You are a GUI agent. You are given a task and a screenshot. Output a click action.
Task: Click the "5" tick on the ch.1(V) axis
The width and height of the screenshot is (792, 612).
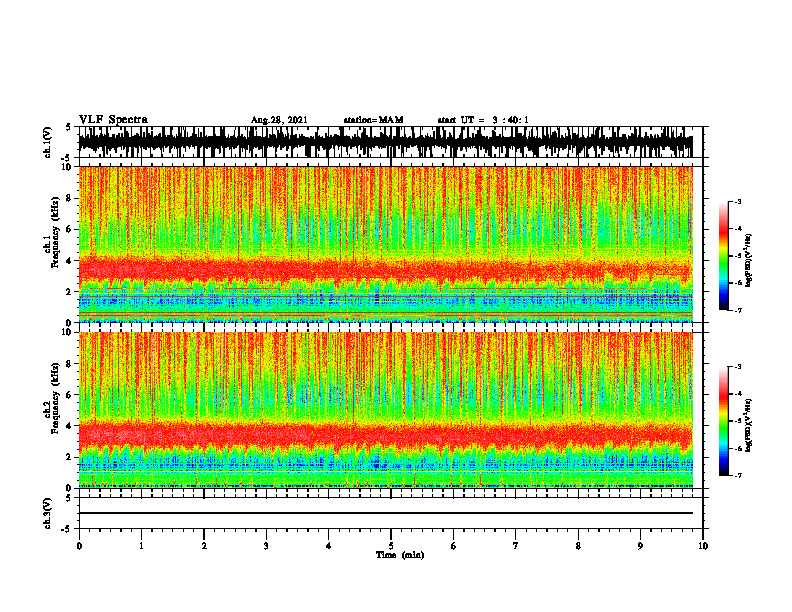coord(68,128)
